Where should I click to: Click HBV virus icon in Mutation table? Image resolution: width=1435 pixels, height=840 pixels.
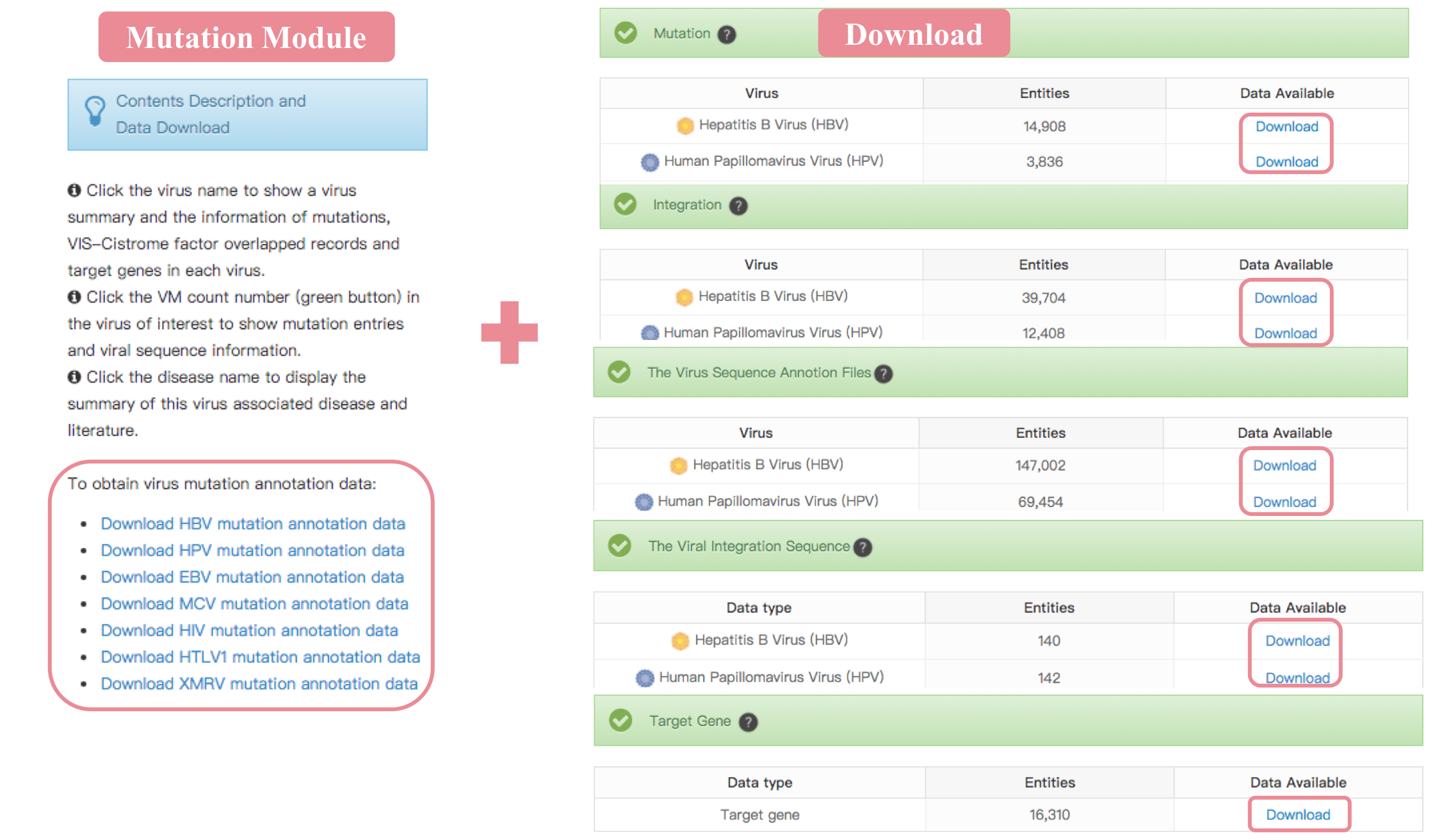pos(685,125)
